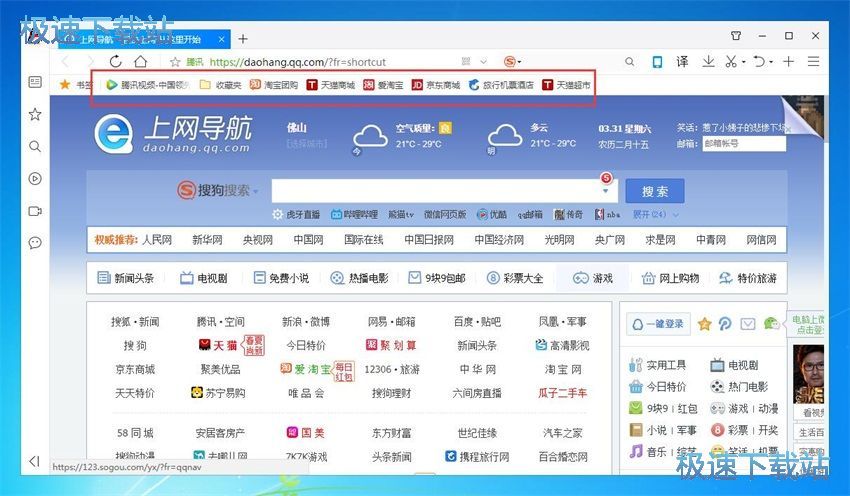The height and width of the screenshot is (496, 850).
Task: Click the toolbar magnifier search icon
Action: (629, 62)
